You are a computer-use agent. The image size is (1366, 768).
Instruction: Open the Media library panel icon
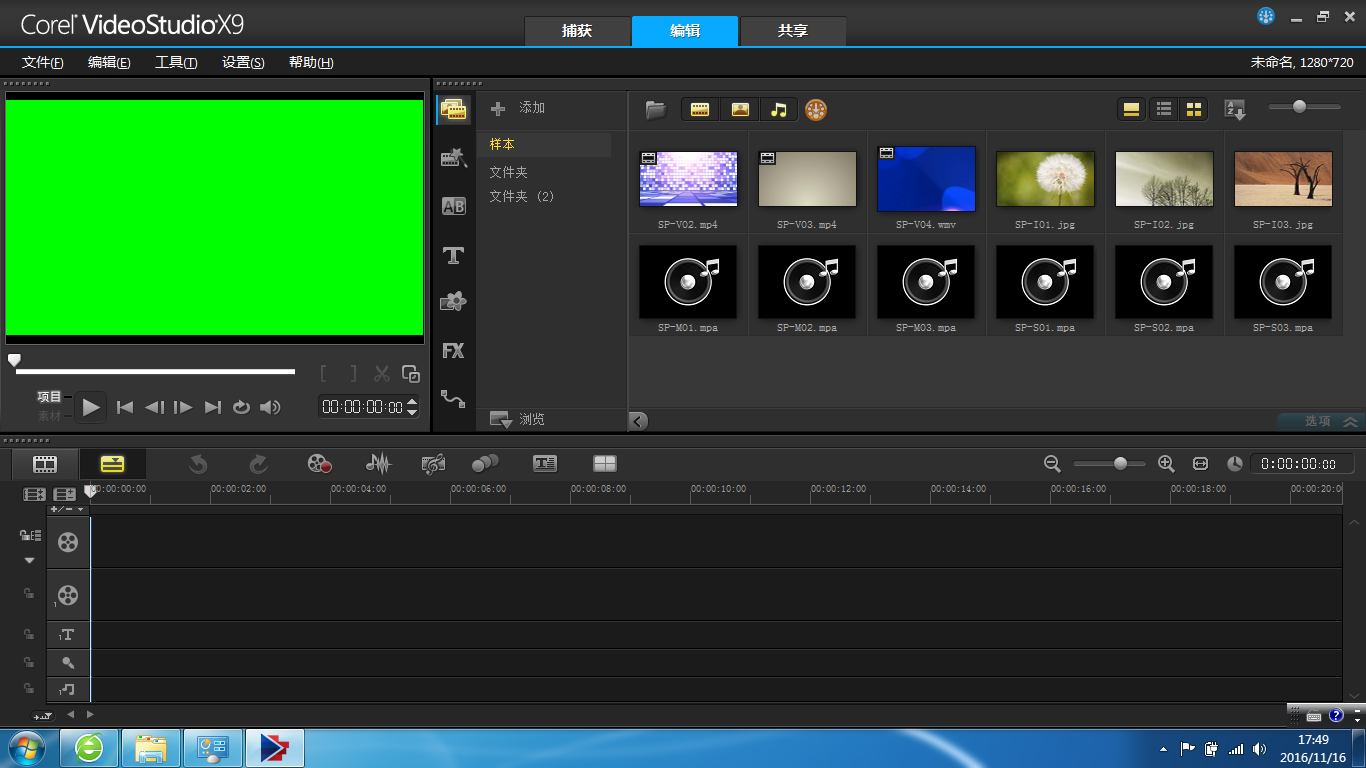pos(454,109)
